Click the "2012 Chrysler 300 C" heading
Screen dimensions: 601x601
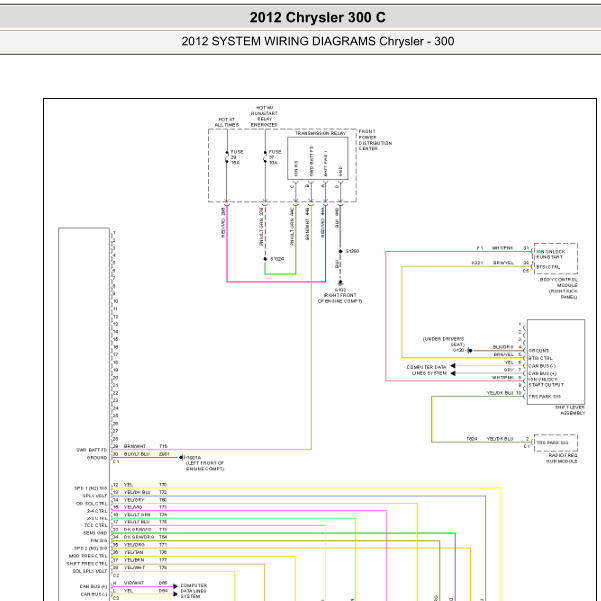coord(317,18)
